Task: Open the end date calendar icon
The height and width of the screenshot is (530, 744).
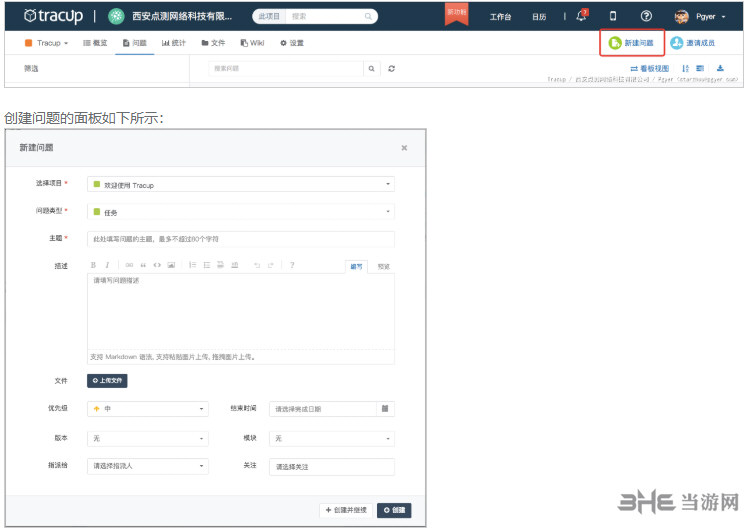Action: click(x=385, y=409)
